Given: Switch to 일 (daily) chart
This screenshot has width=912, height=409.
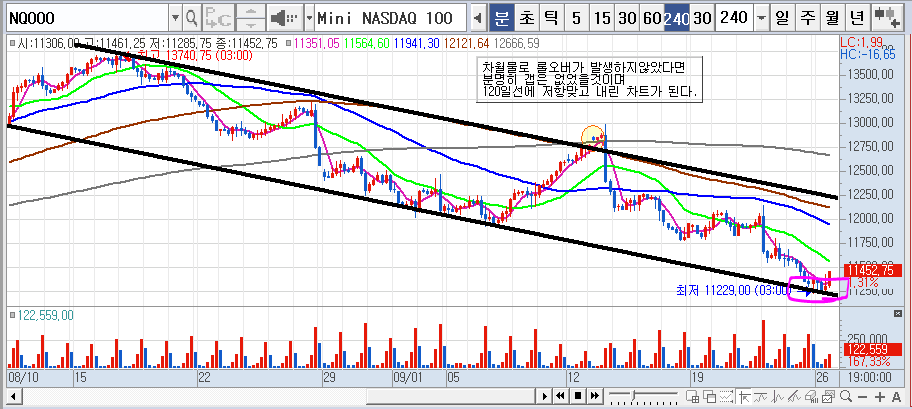Looking at the screenshot, I should [782, 18].
